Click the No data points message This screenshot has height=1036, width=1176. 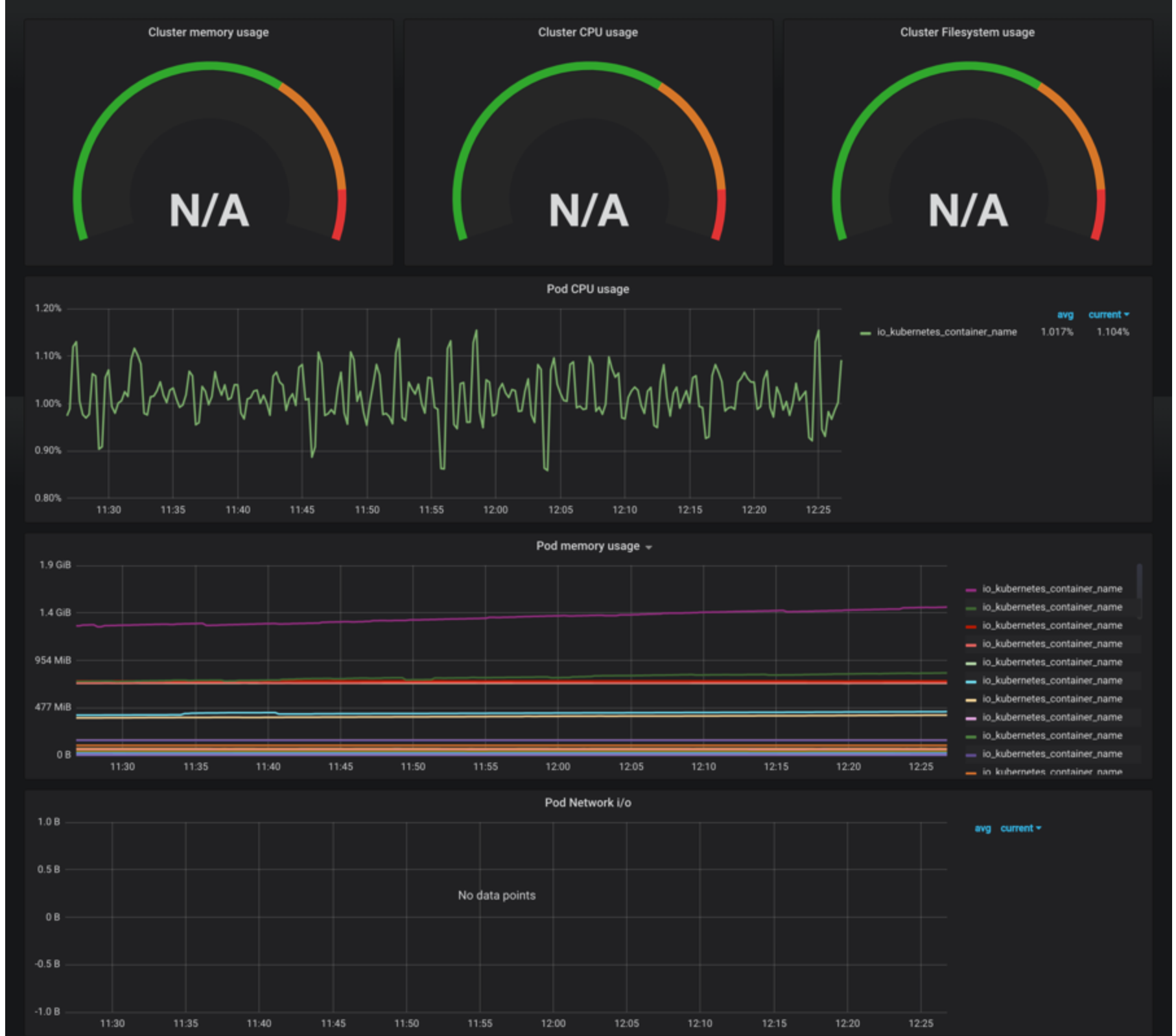tap(497, 895)
